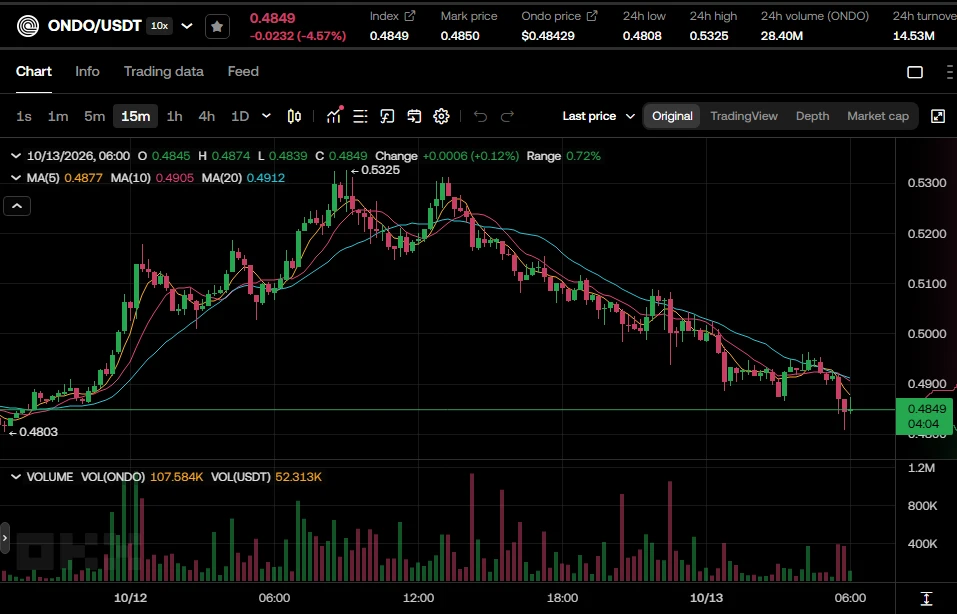
Task: Open the Ondo price external link icon
Action: click(x=592, y=16)
